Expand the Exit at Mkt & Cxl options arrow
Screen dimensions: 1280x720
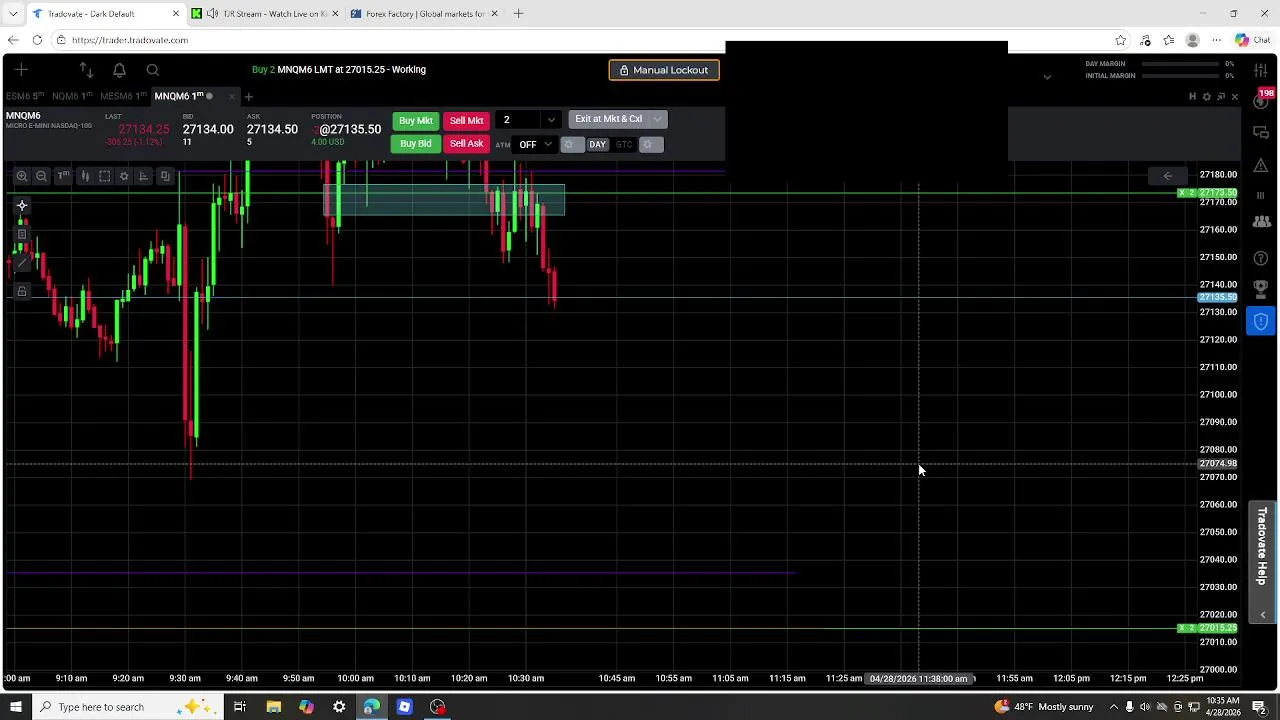tap(657, 119)
